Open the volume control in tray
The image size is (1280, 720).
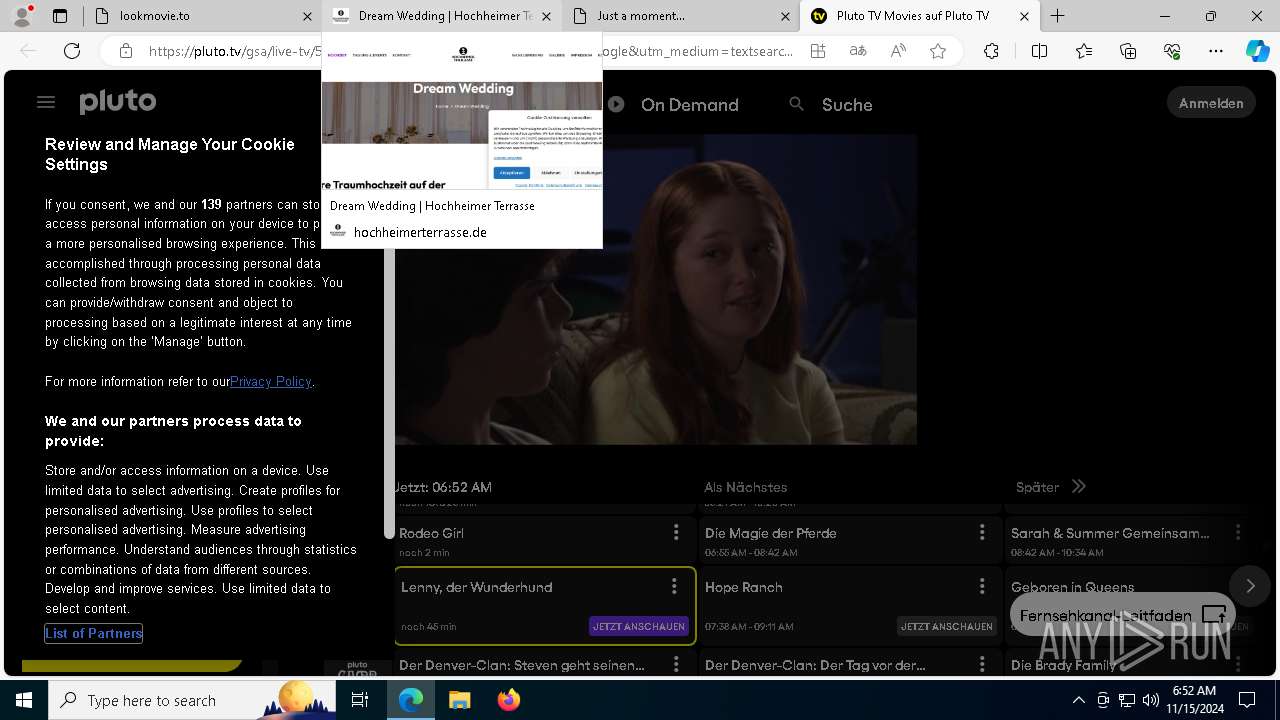[x=1150, y=700]
